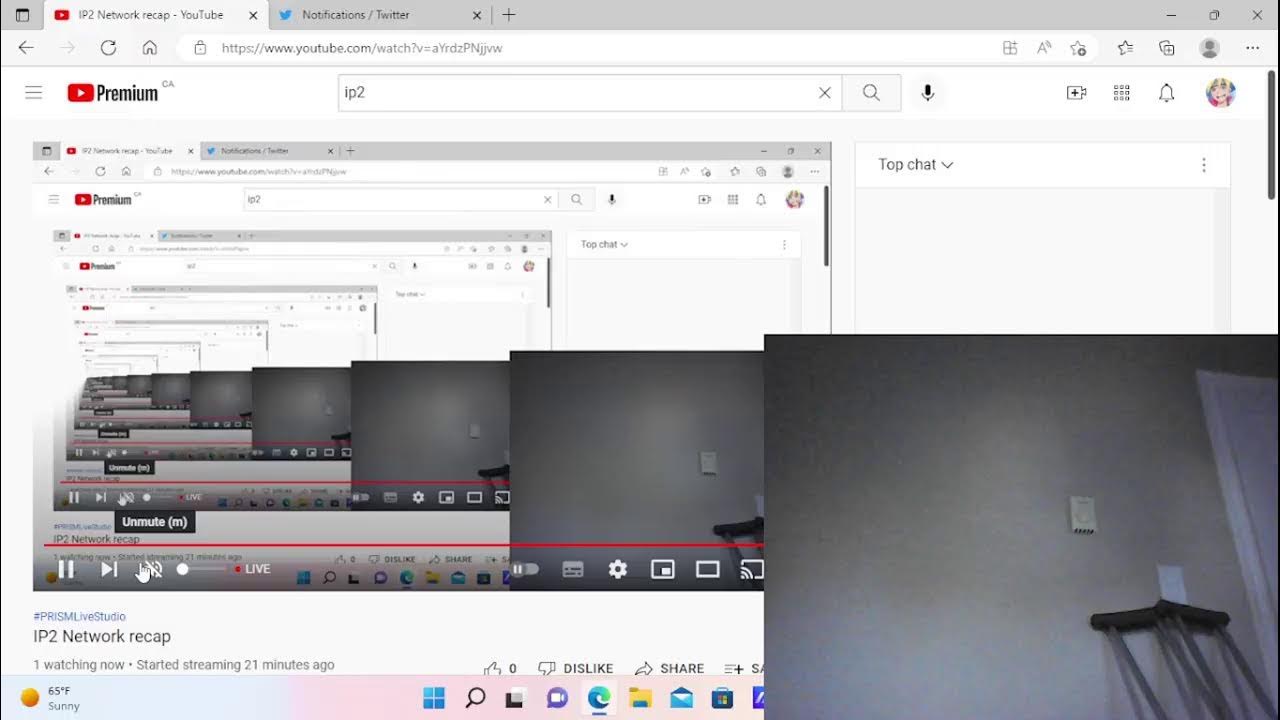Open the YouTube account avatar menu
Screen dimensions: 1280x720
[1220, 93]
